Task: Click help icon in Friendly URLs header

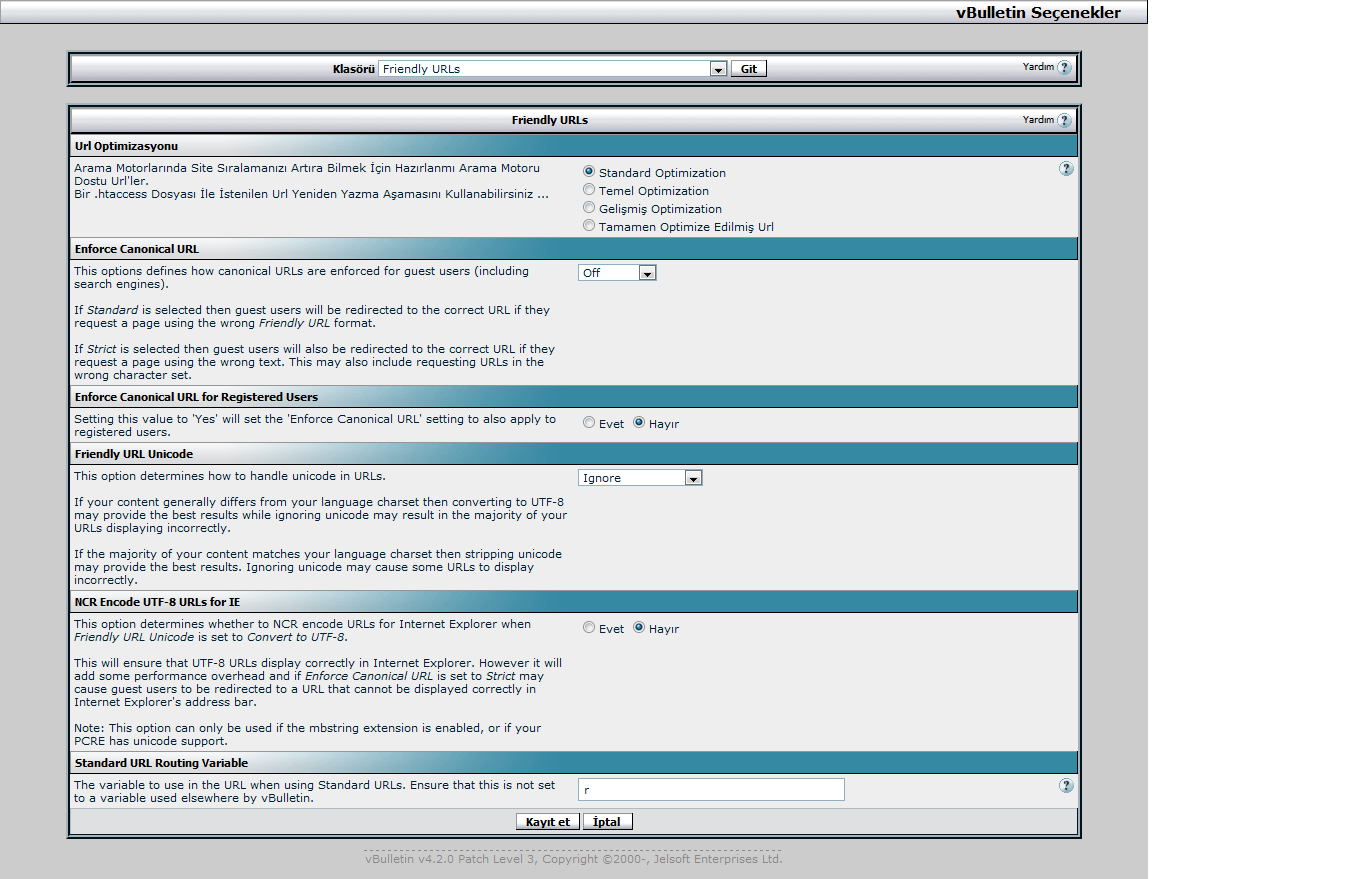Action: pos(1064,120)
